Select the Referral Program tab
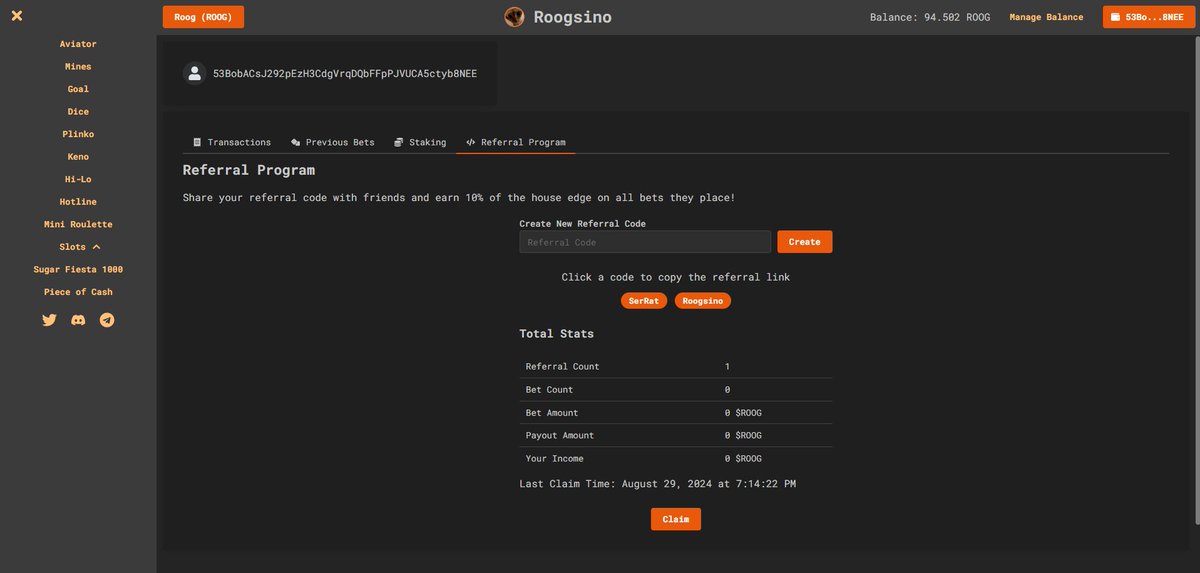 [x=516, y=142]
